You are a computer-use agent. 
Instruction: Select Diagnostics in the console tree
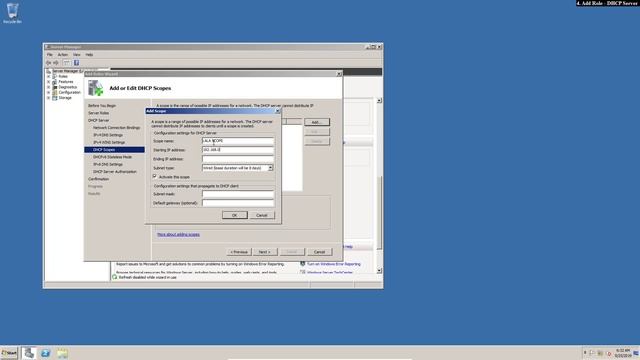pos(67,87)
